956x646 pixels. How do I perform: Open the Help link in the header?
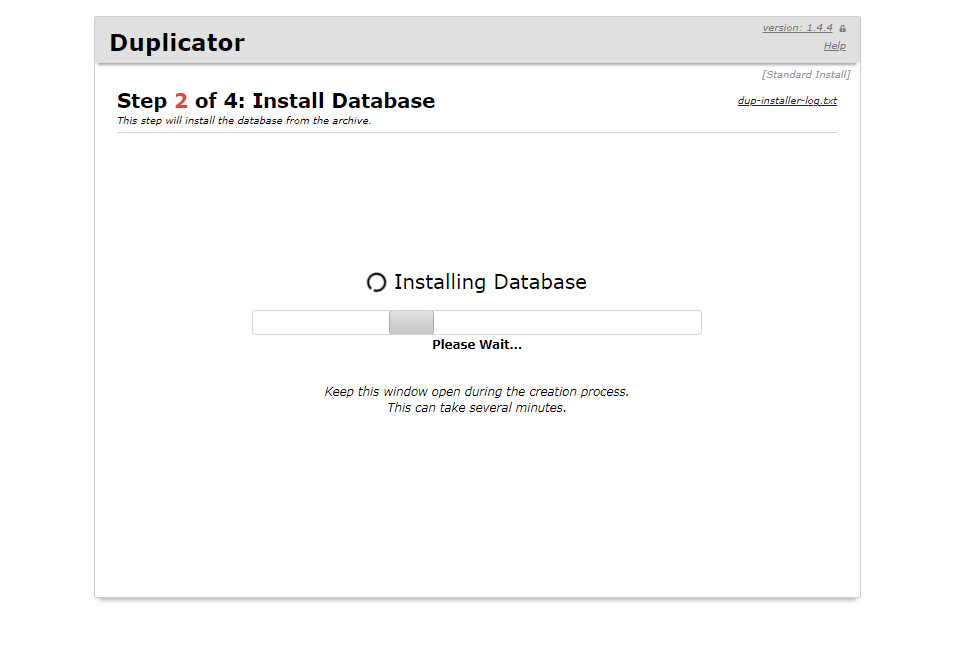[834, 46]
